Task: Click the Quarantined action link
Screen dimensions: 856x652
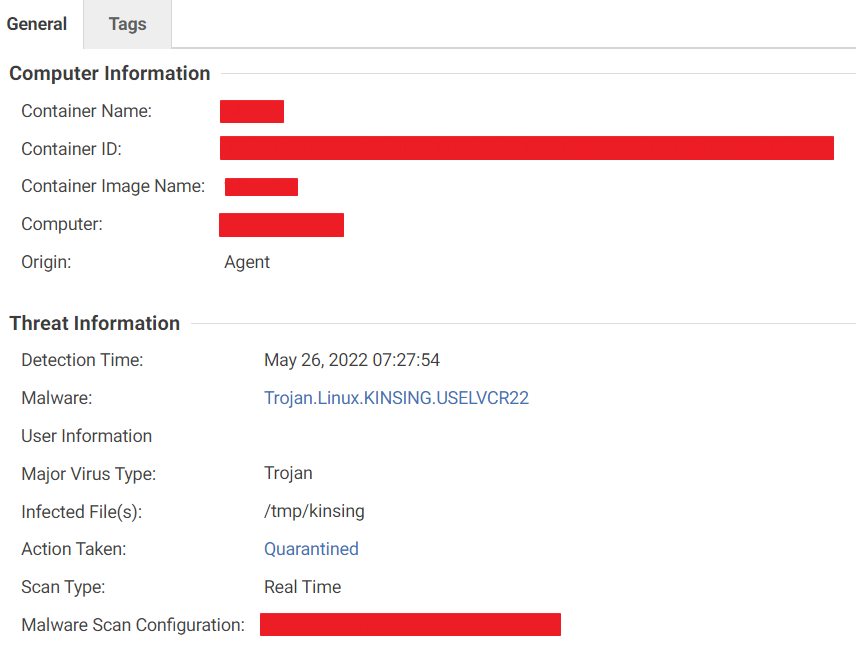Action: point(311,549)
